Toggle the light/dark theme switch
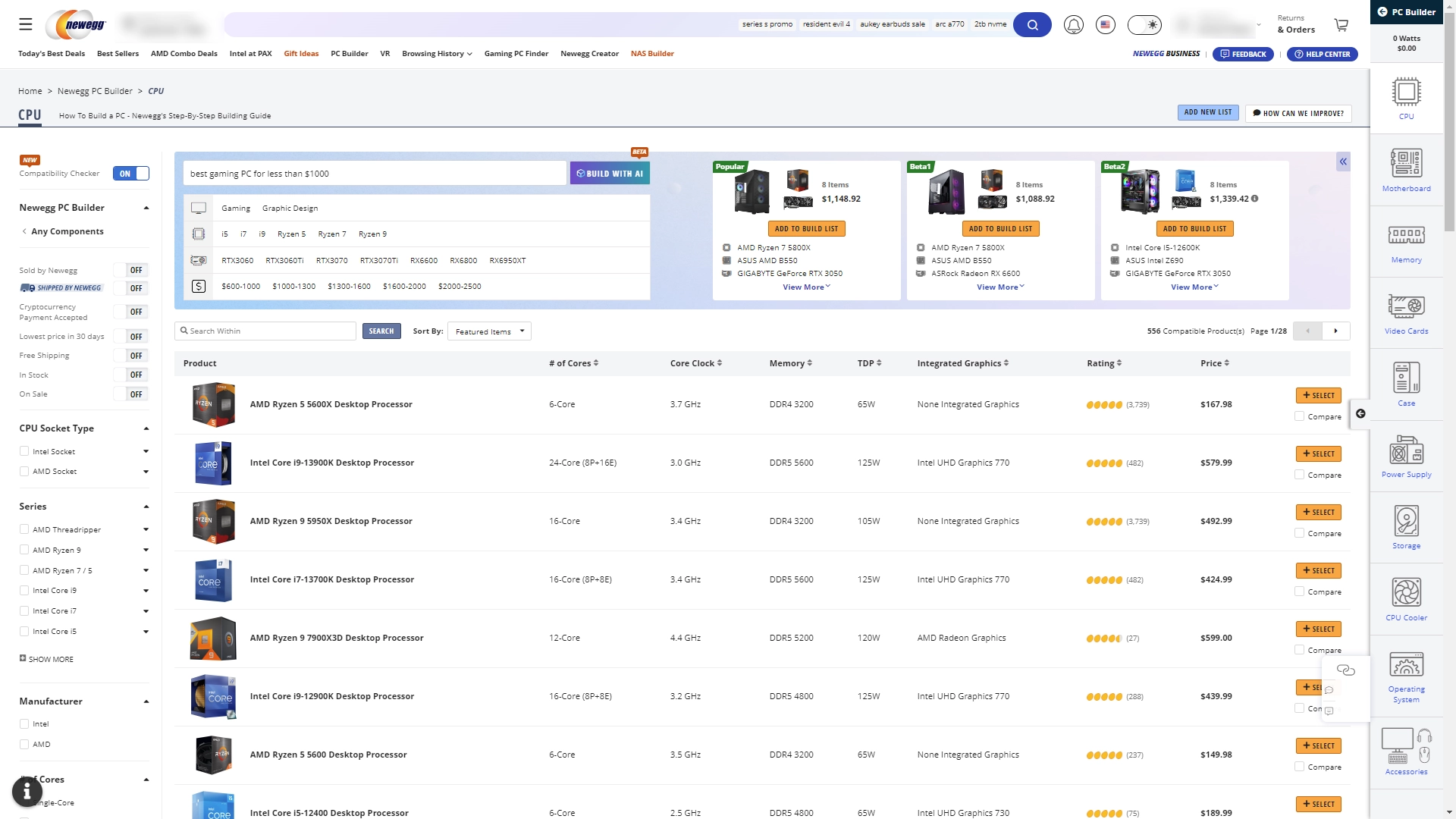1456x819 pixels. 1144,25
